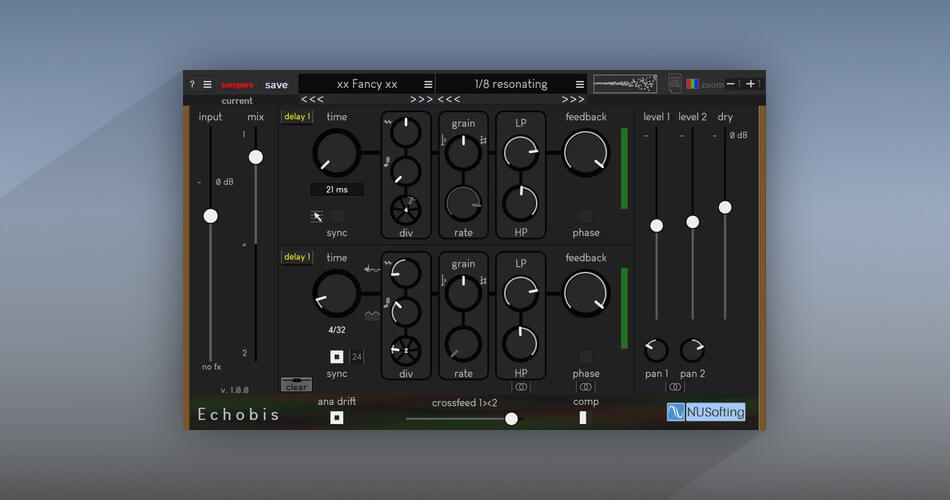Click the bottom delay LP filter knob
The image size is (950, 500).
coord(520,292)
